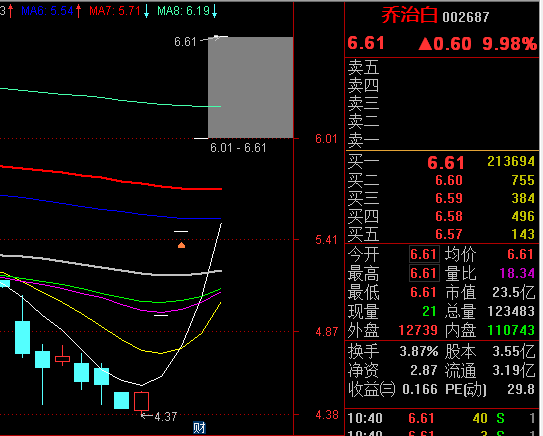Click the orange triangle marker on chart

coord(181,245)
